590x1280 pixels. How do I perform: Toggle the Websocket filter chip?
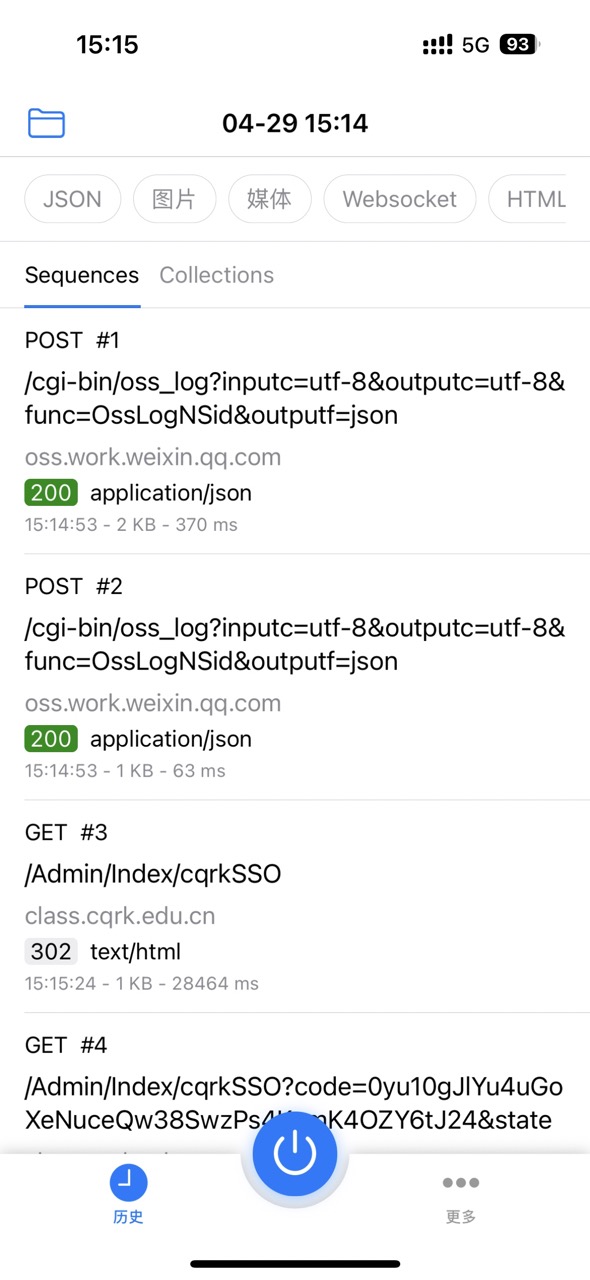399,199
